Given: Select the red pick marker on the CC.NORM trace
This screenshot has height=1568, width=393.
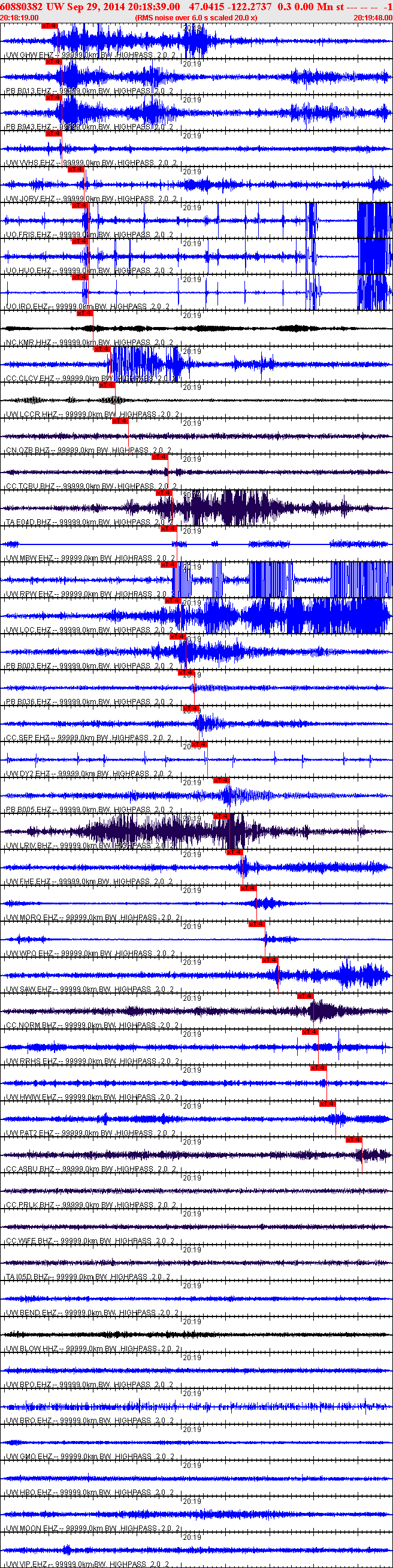Looking at the screenshot, I should (x=306, y=996).
